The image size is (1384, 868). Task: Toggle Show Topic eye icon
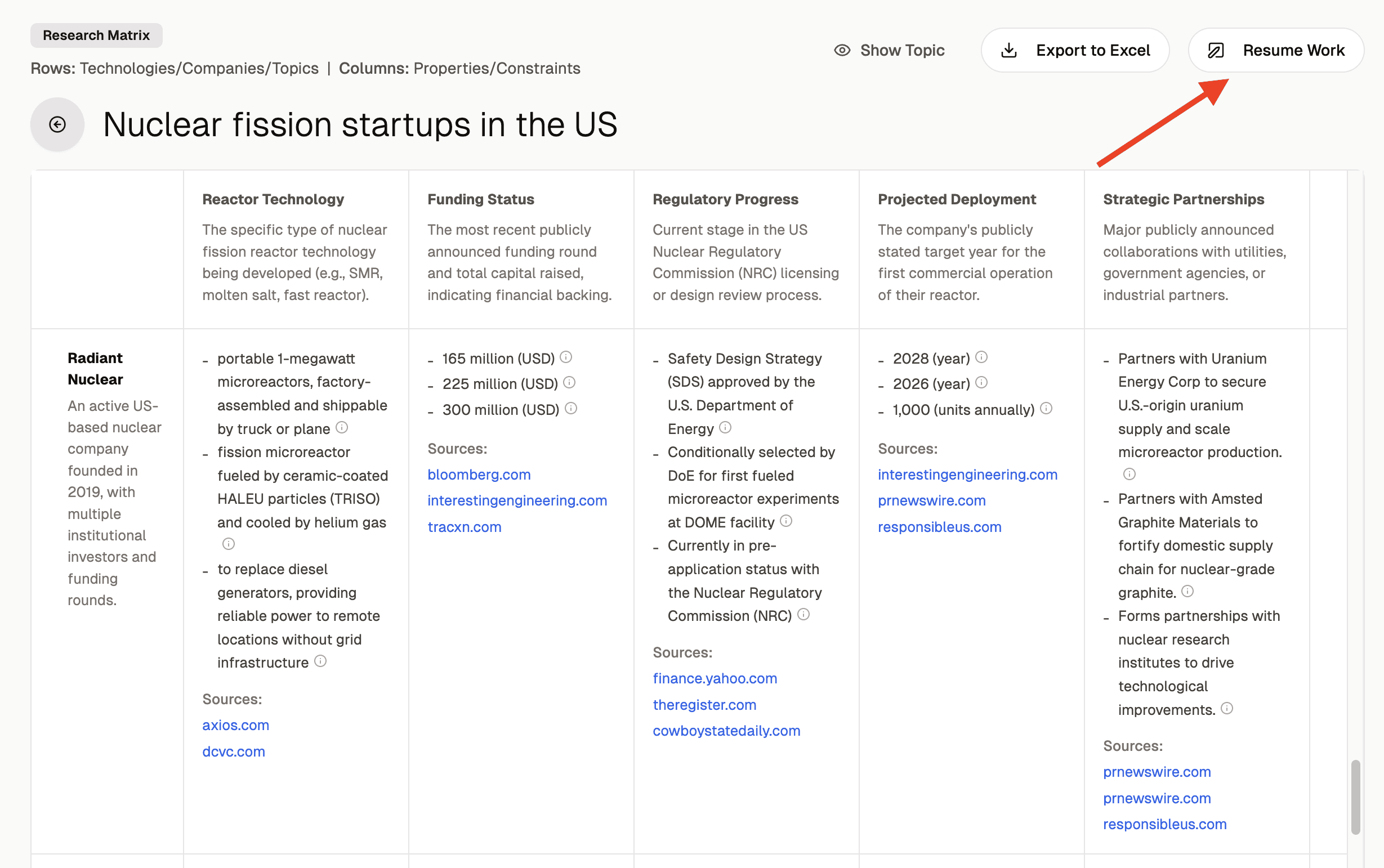click(x=842, y=51)
